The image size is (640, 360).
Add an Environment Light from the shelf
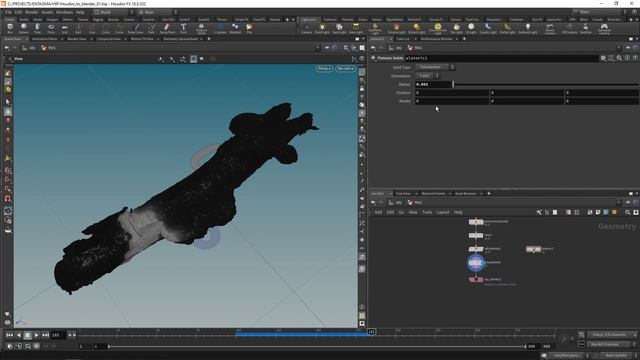coord(438,29)
